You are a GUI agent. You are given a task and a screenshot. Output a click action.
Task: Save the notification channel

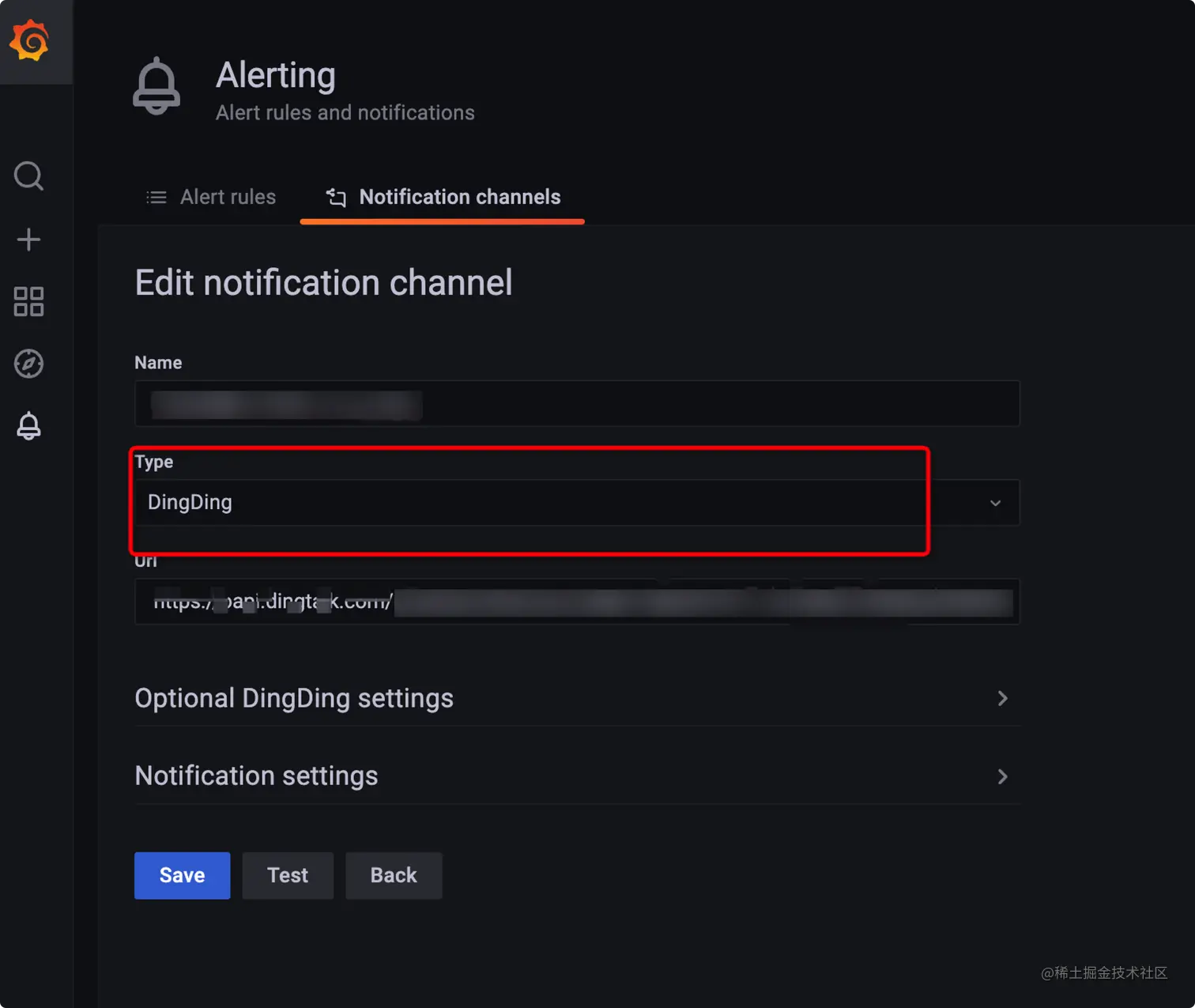click(x=182, y=875)
